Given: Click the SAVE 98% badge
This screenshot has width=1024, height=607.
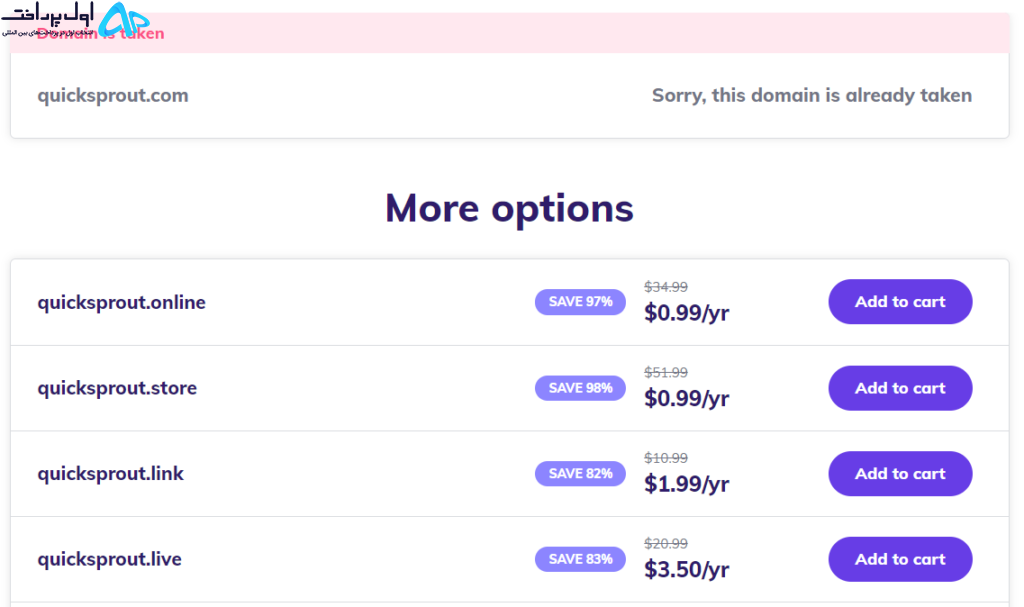Looking at the screenshot, I should pyautogui.click(x=580, y=388).
